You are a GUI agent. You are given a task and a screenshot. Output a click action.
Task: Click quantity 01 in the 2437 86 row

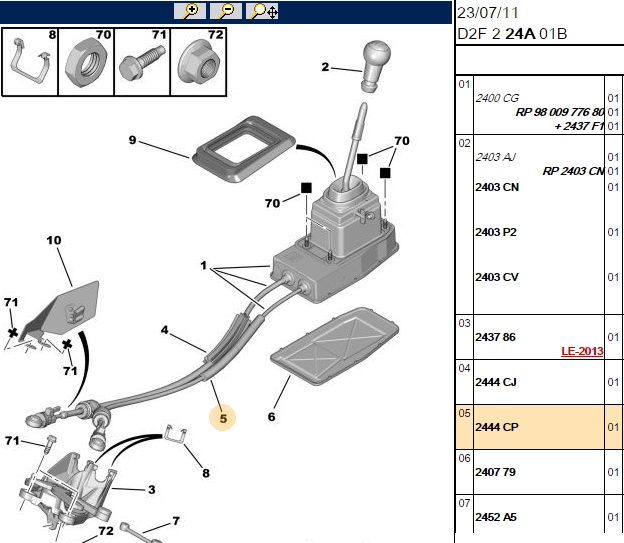coord(613,337)
